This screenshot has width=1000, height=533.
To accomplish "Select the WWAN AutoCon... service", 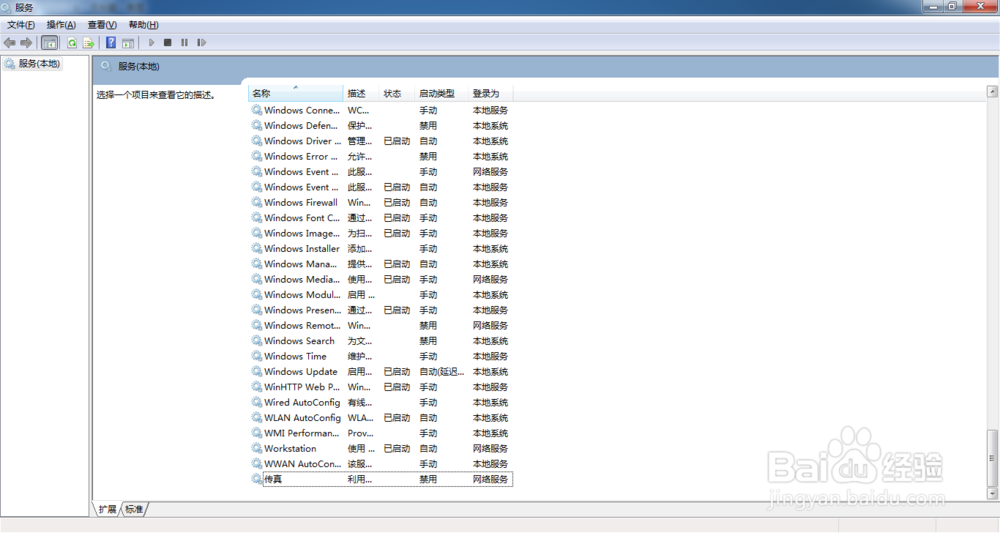I will [381, 464].
